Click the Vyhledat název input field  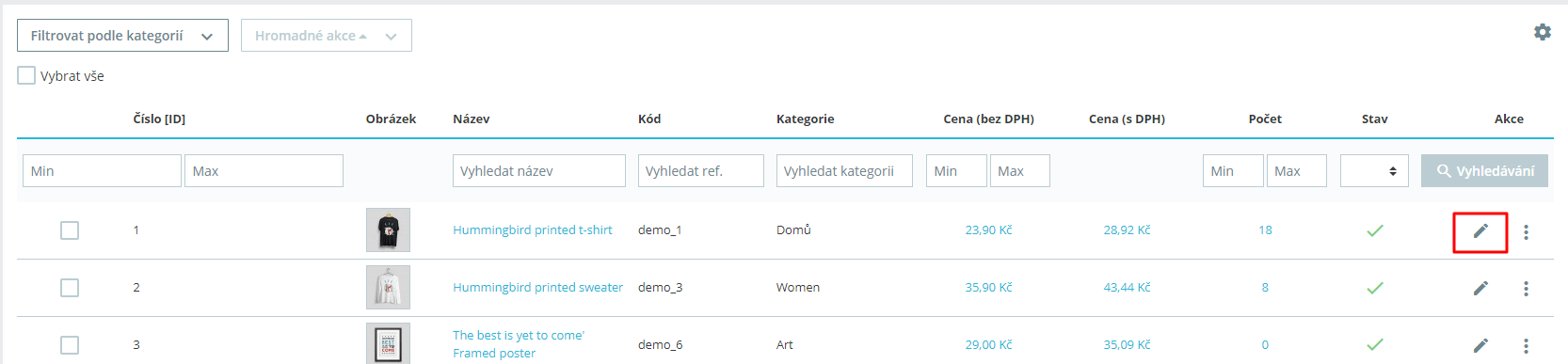pyautogui.click(x=539, y=171)
